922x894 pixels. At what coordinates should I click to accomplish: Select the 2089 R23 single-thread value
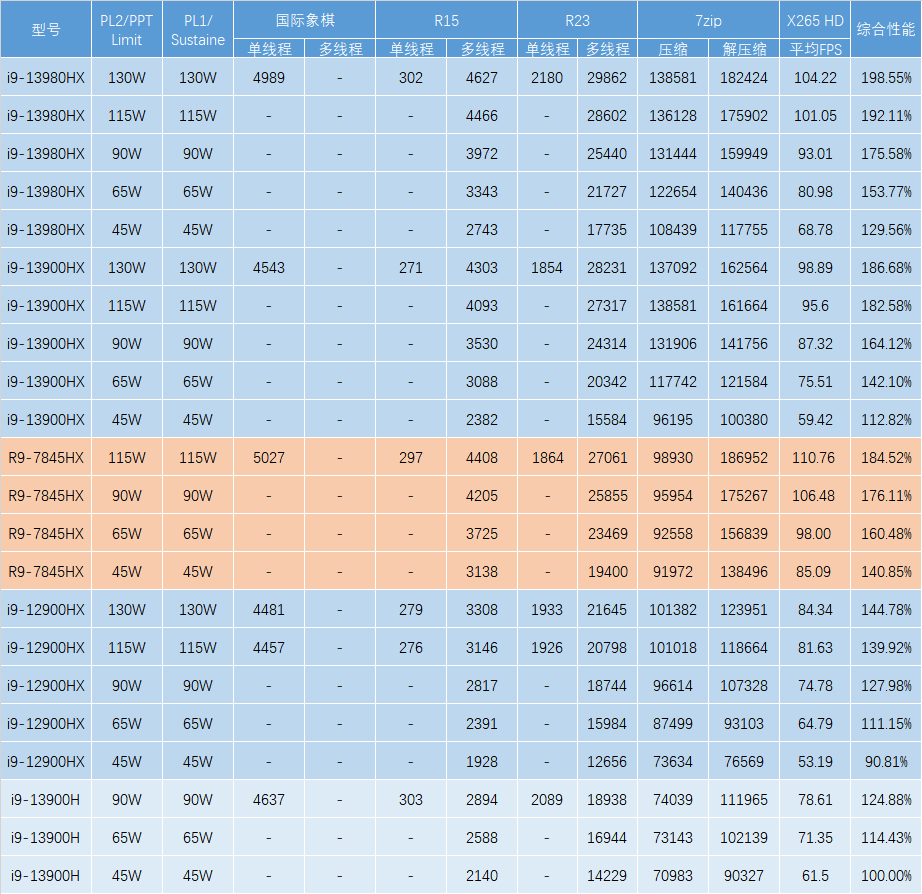[547, 799]
